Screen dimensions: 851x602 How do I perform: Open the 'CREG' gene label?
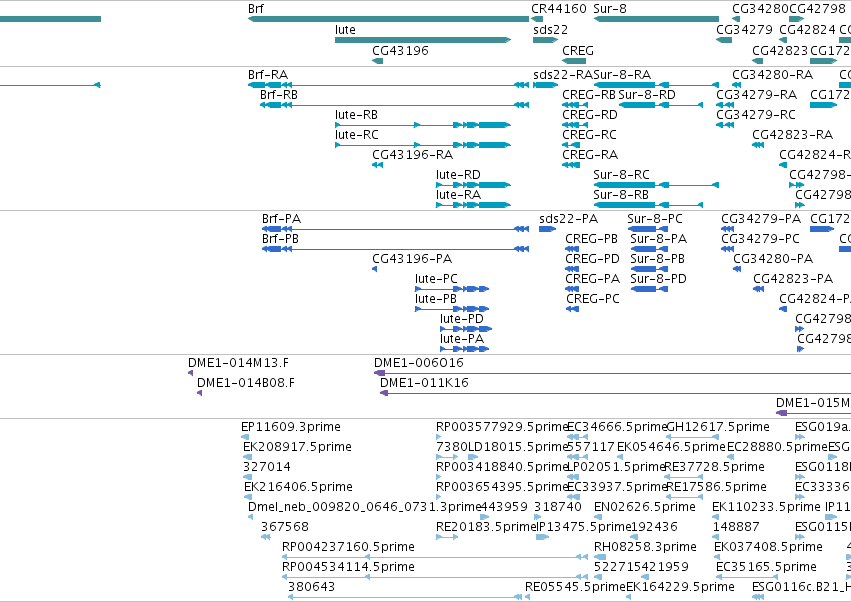point(577,50)
